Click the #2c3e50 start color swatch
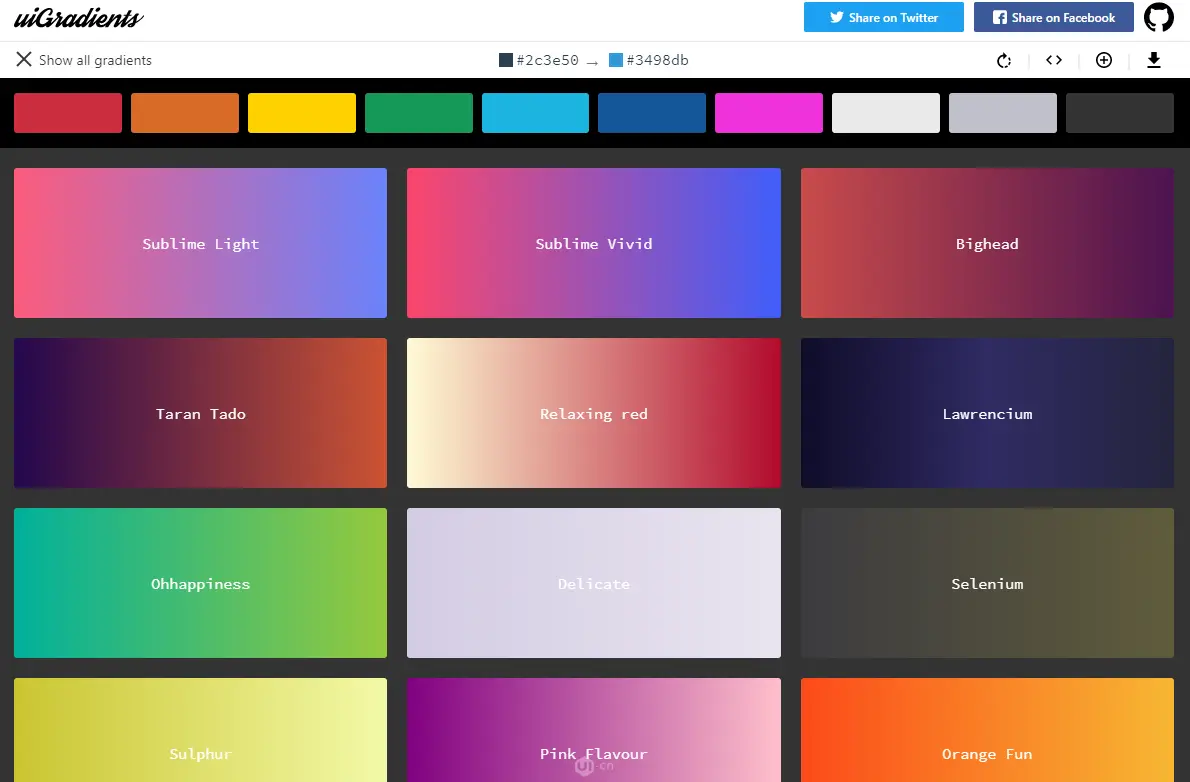 point(505,60)
